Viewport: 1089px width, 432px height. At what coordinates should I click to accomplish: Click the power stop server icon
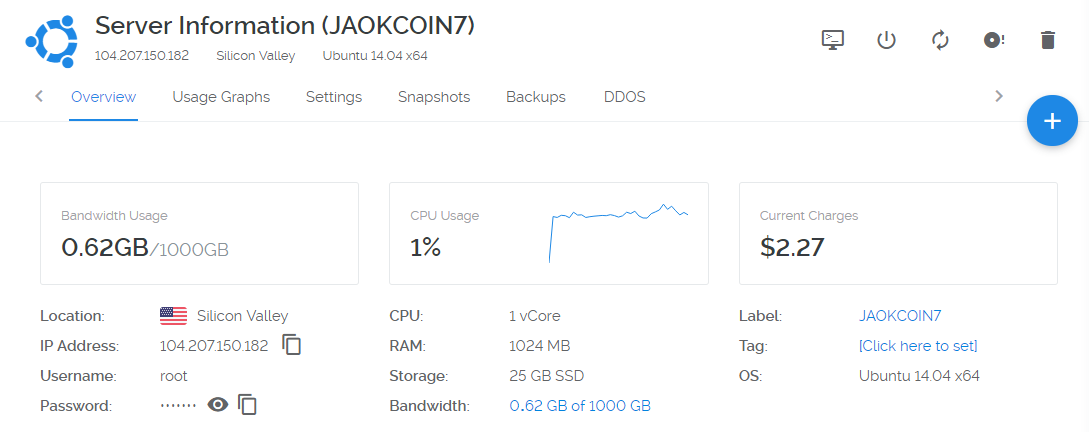click(x=886, y=40)
